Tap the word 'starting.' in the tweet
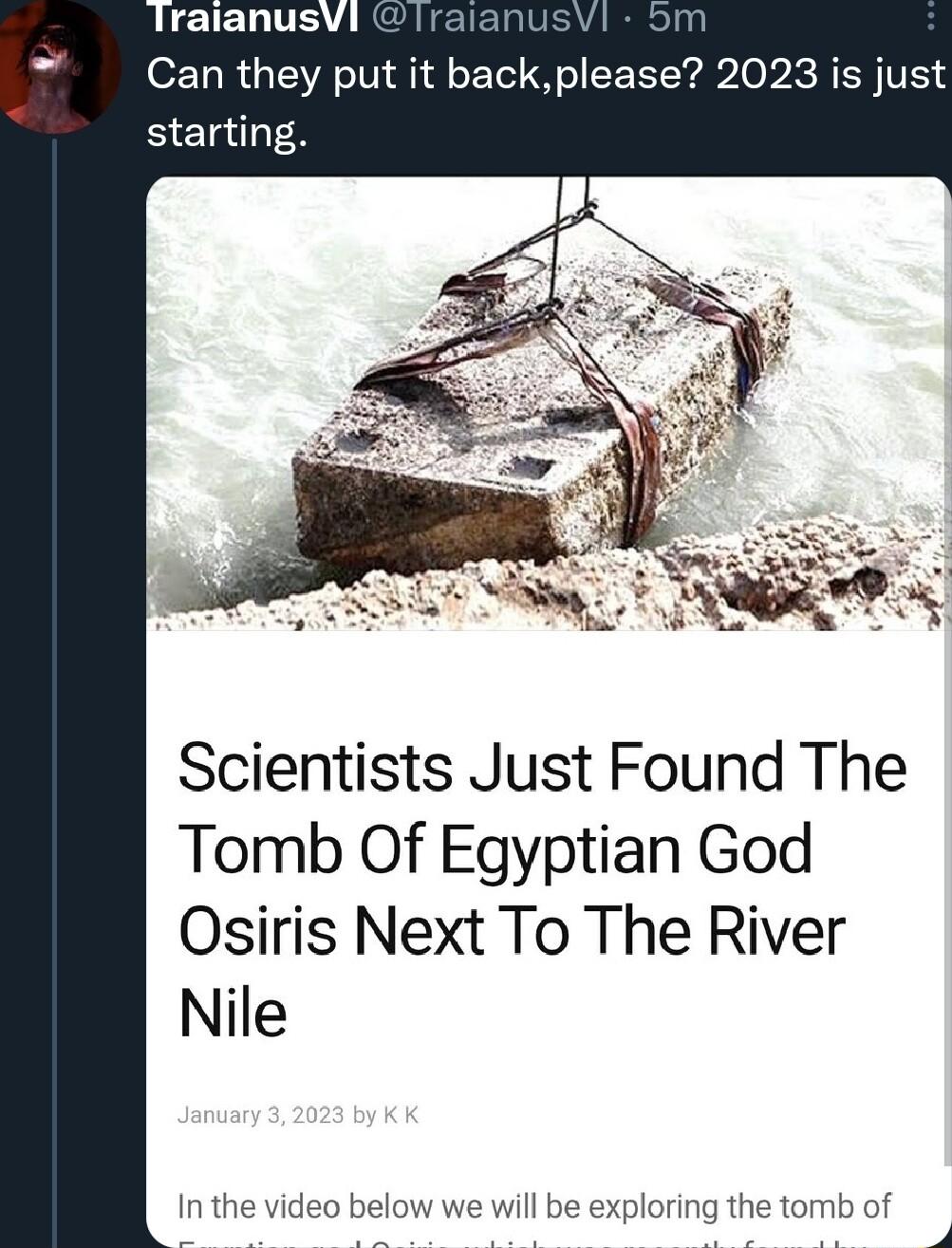The image size is (952, 1248). (x=227, y=131)
